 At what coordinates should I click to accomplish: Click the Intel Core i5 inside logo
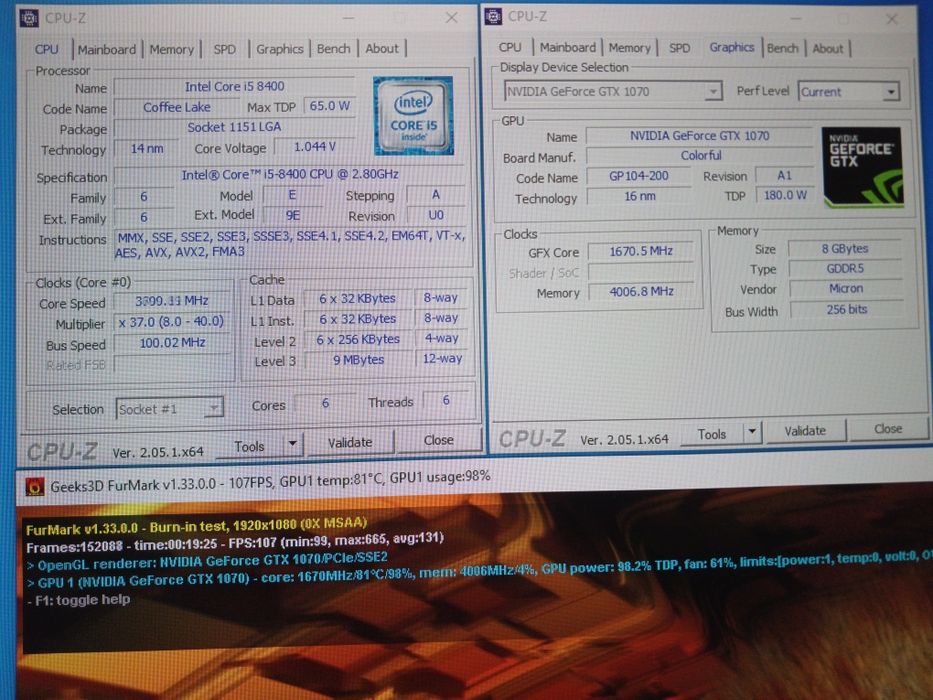pos(414,115)
